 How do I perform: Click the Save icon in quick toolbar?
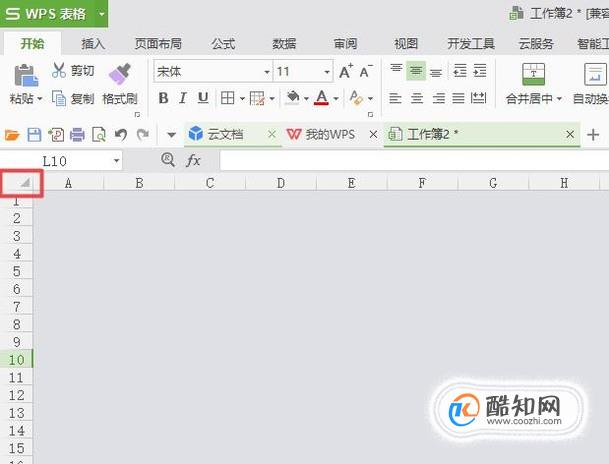pos(34,135)
